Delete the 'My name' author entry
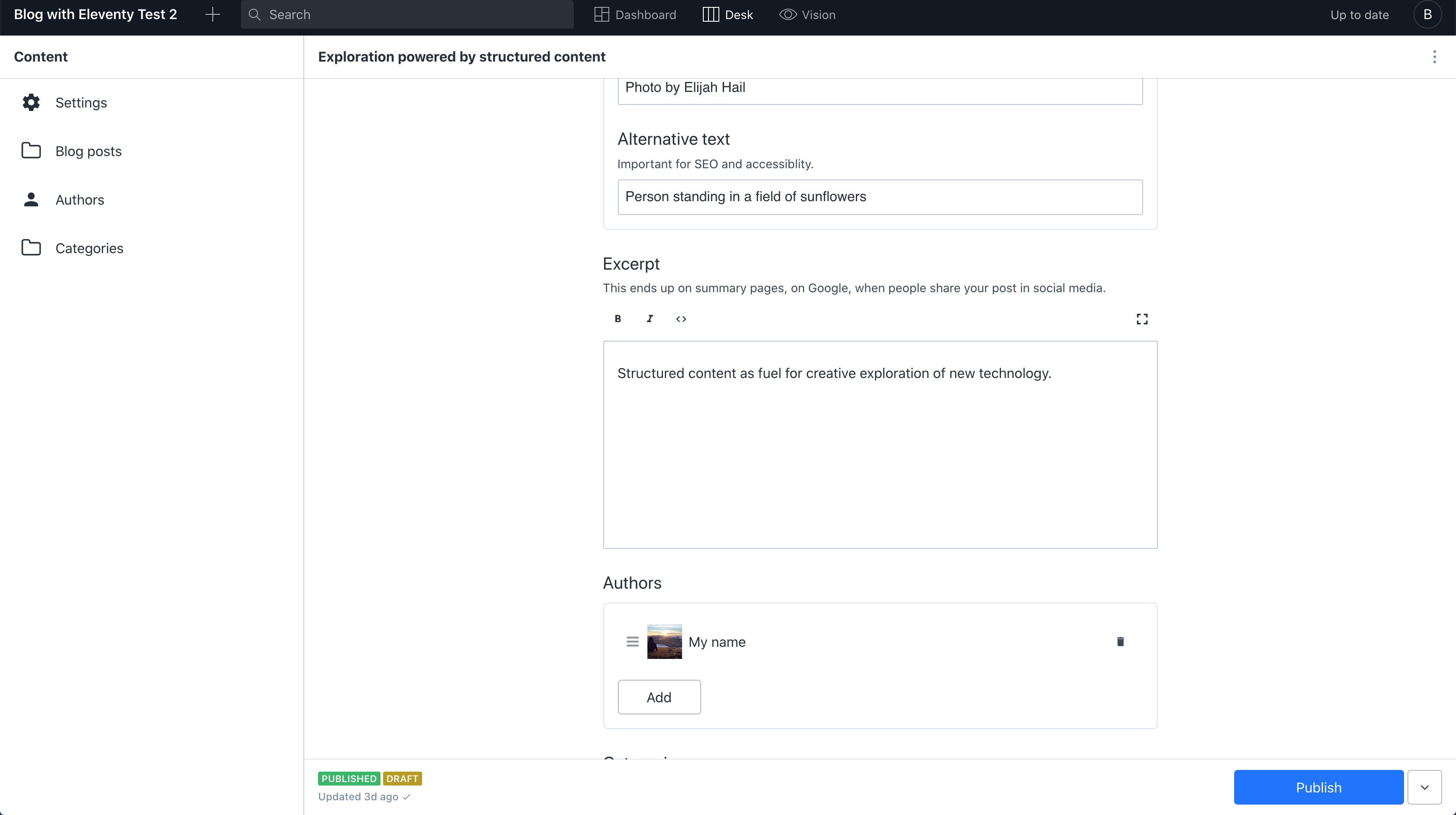 (1120, 641)
